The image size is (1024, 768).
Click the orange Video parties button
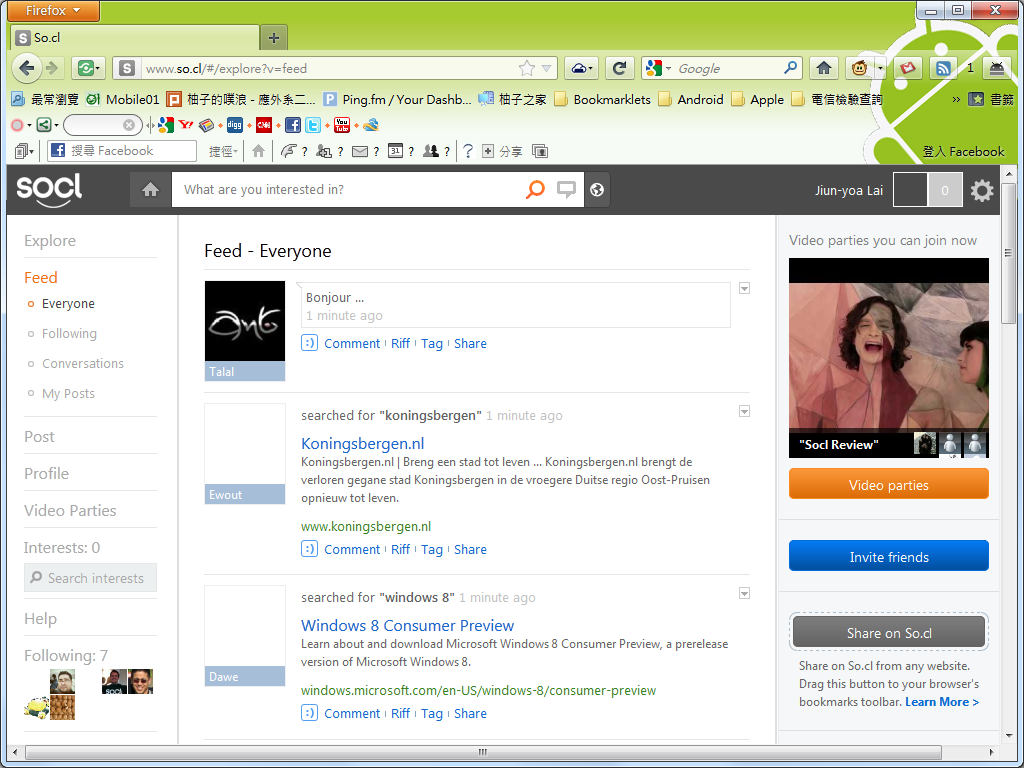(x=888, y=485)
